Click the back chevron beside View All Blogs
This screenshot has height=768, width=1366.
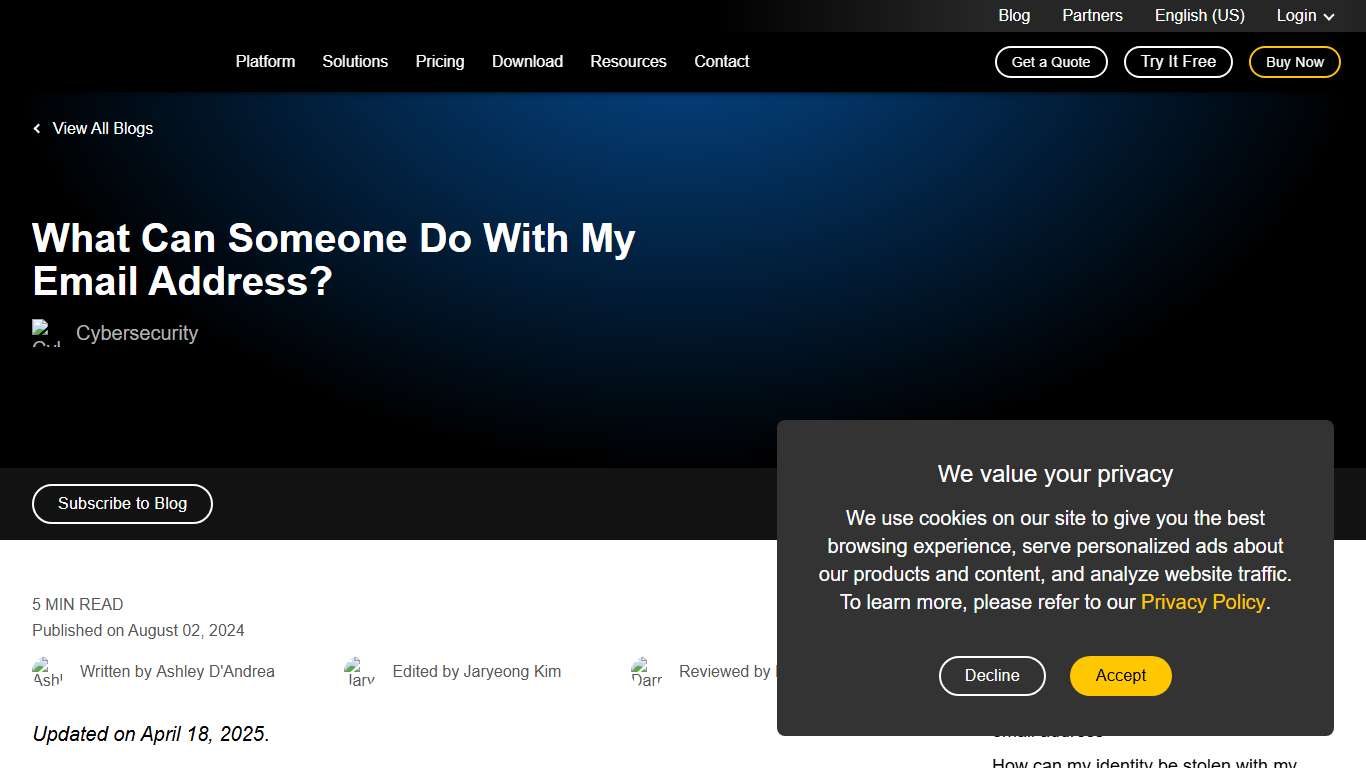37,129
